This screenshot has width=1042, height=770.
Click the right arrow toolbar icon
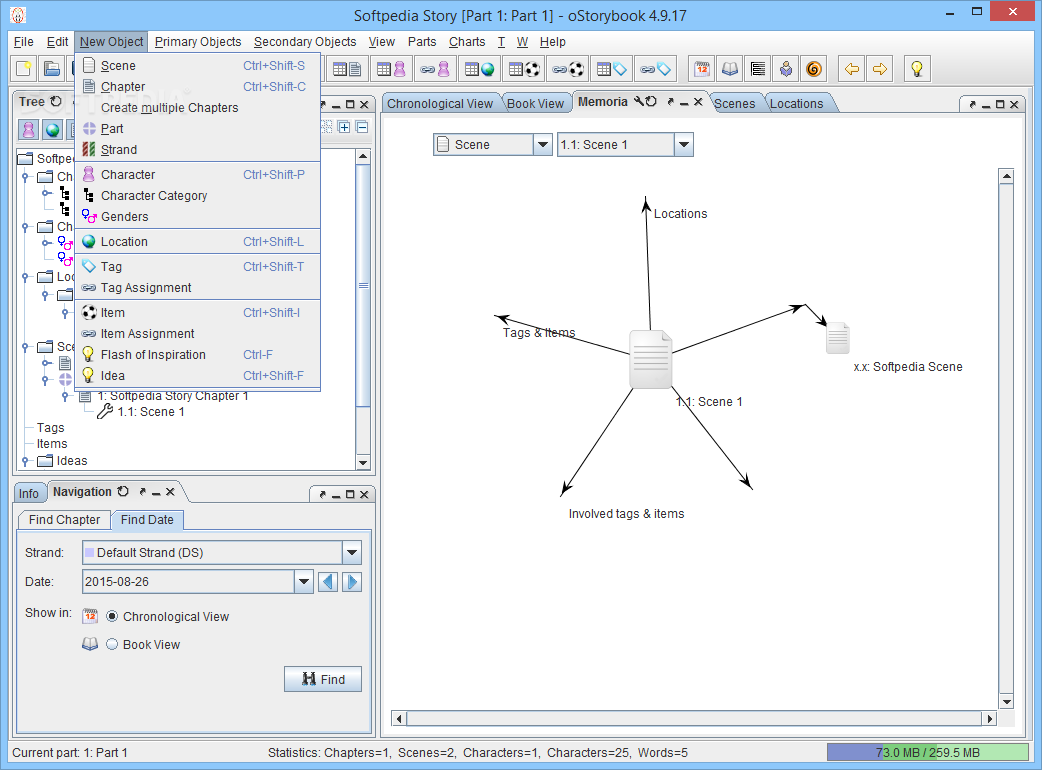880,69
